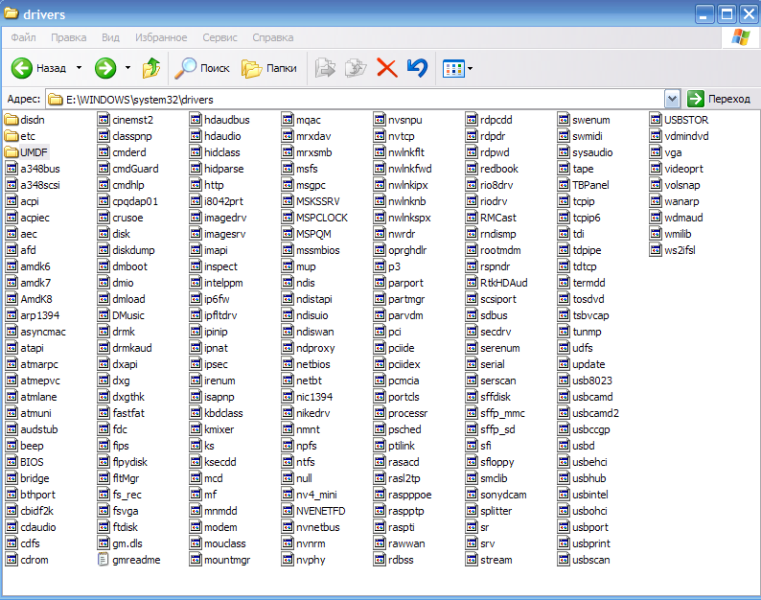Viewport: 761px width, 600px height.
Task: Open the Правка menu
Action: [68, 37]
